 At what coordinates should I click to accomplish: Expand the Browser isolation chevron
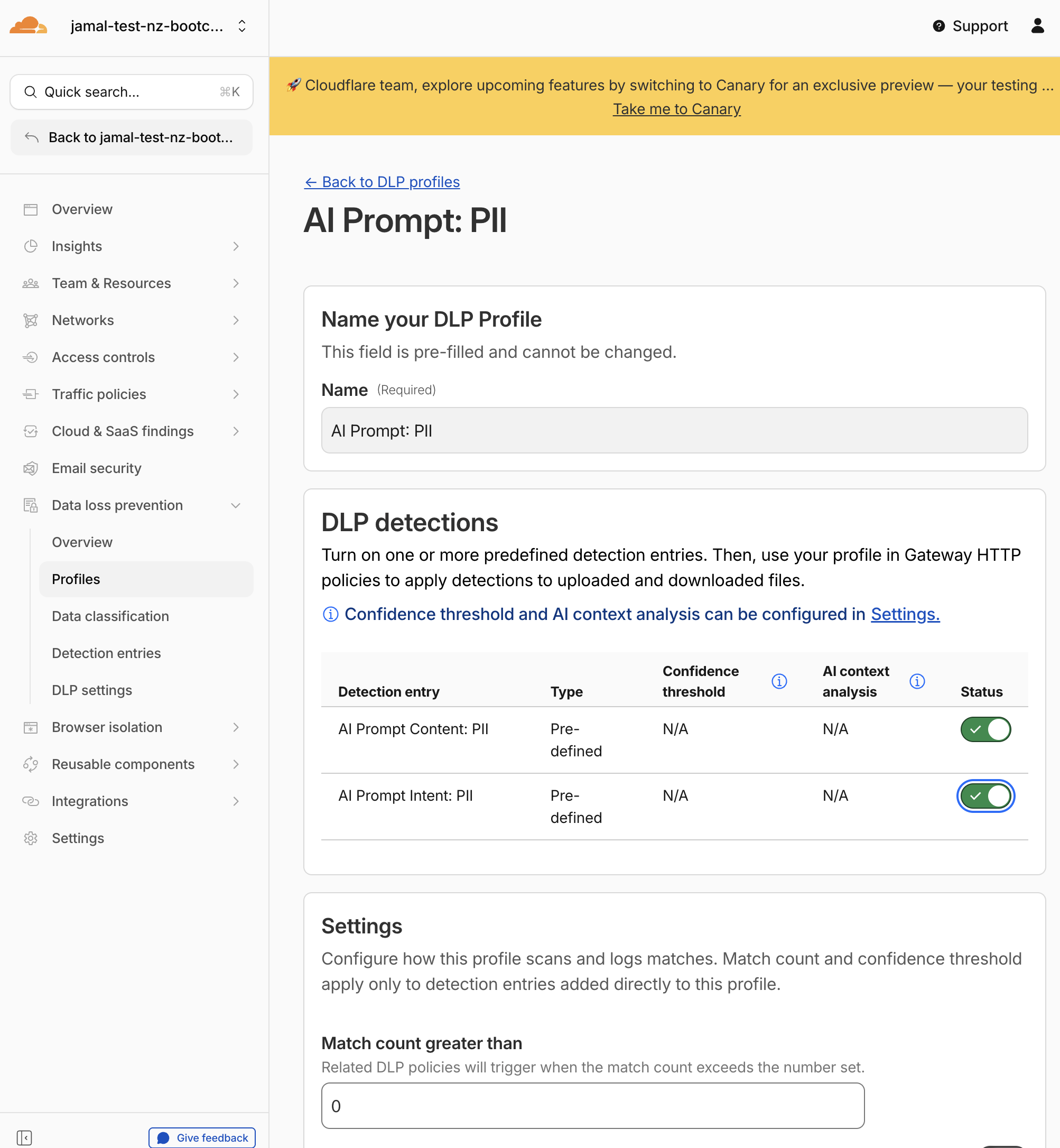(236, 727)
